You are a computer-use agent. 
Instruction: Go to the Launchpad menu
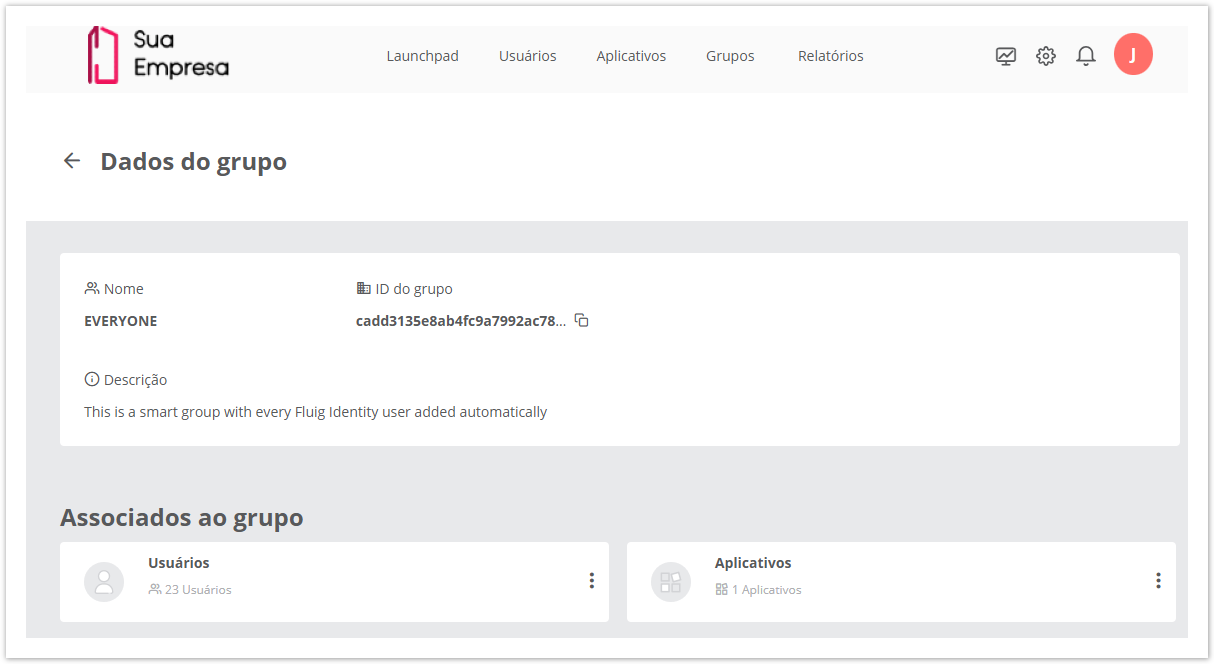pos(422,56)
